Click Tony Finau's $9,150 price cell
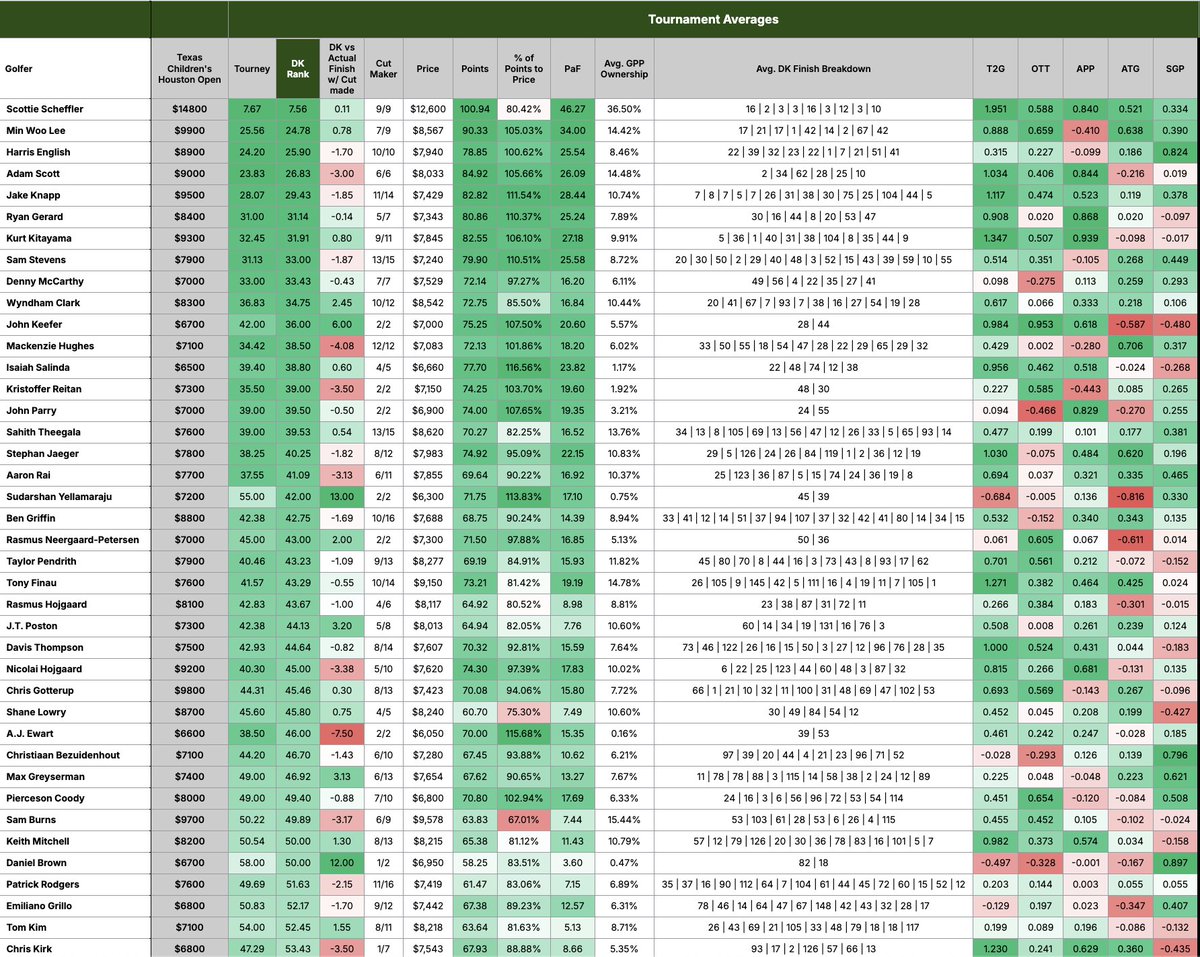Image resolution: width=1200 pixels, height=957 pixels. pyautogui.click(x=428, y=582)
